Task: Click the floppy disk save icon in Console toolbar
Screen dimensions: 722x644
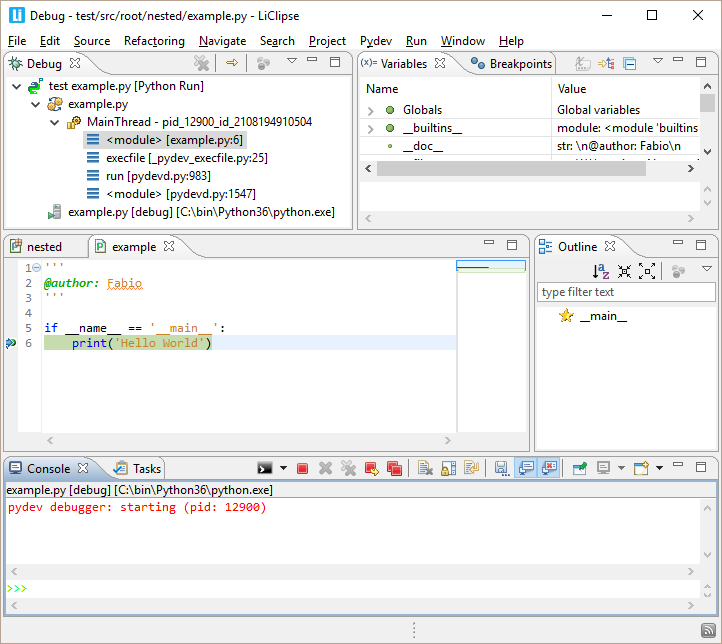Action: (x=502, y=469)
